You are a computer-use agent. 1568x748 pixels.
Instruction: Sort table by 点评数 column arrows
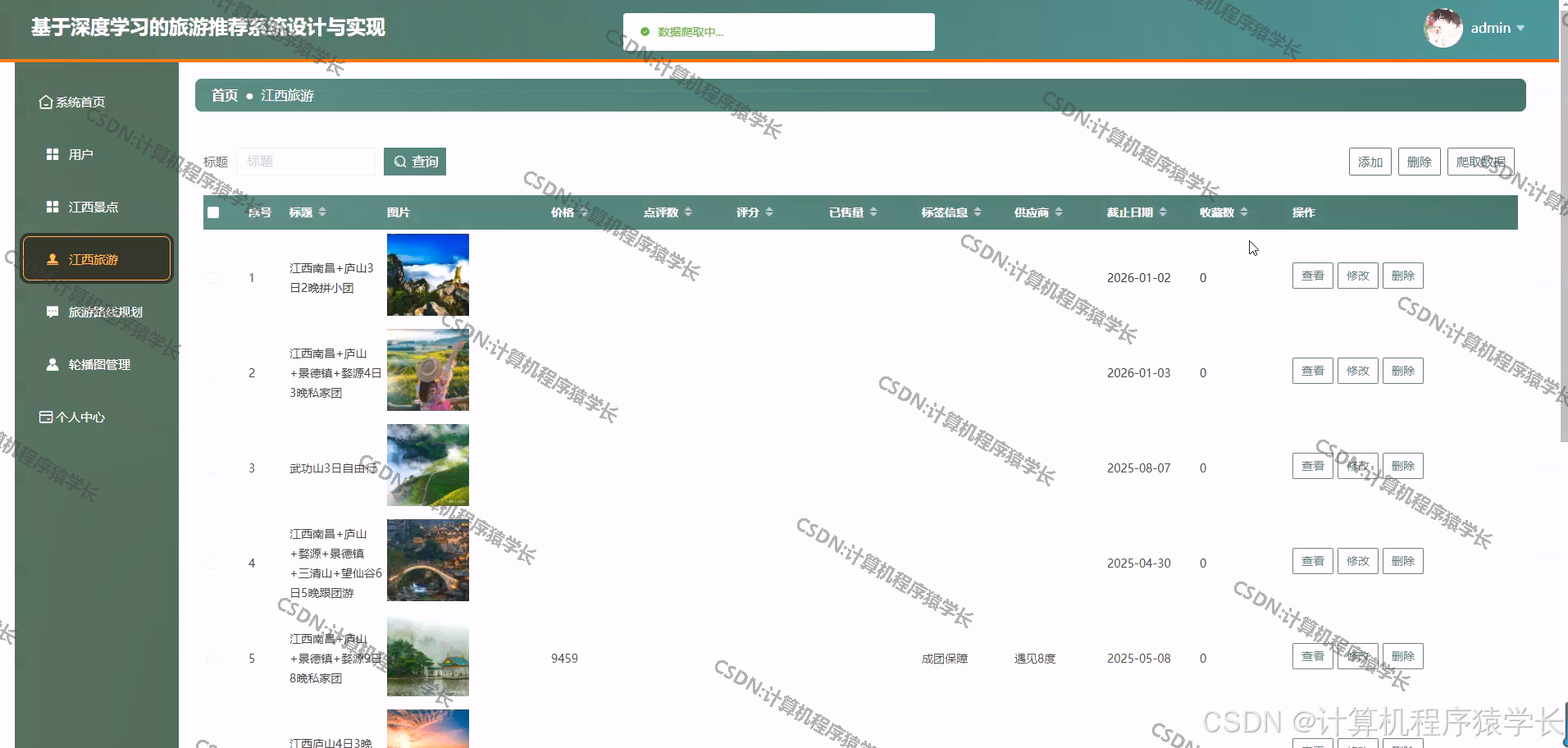pyautogui.click(x=688, y=212)
